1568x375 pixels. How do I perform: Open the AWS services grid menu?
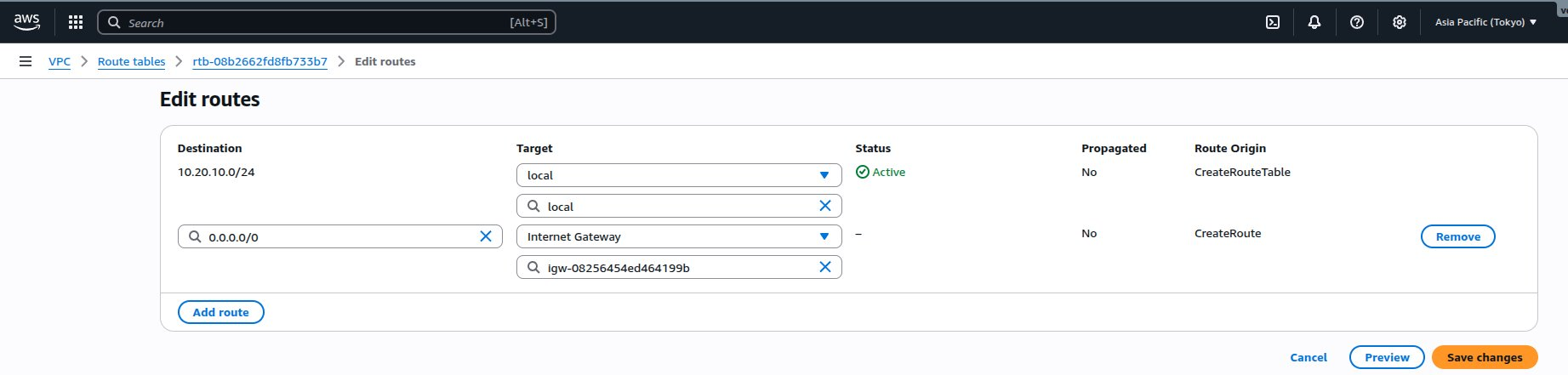pyautogui.click(x=76, y=22)
